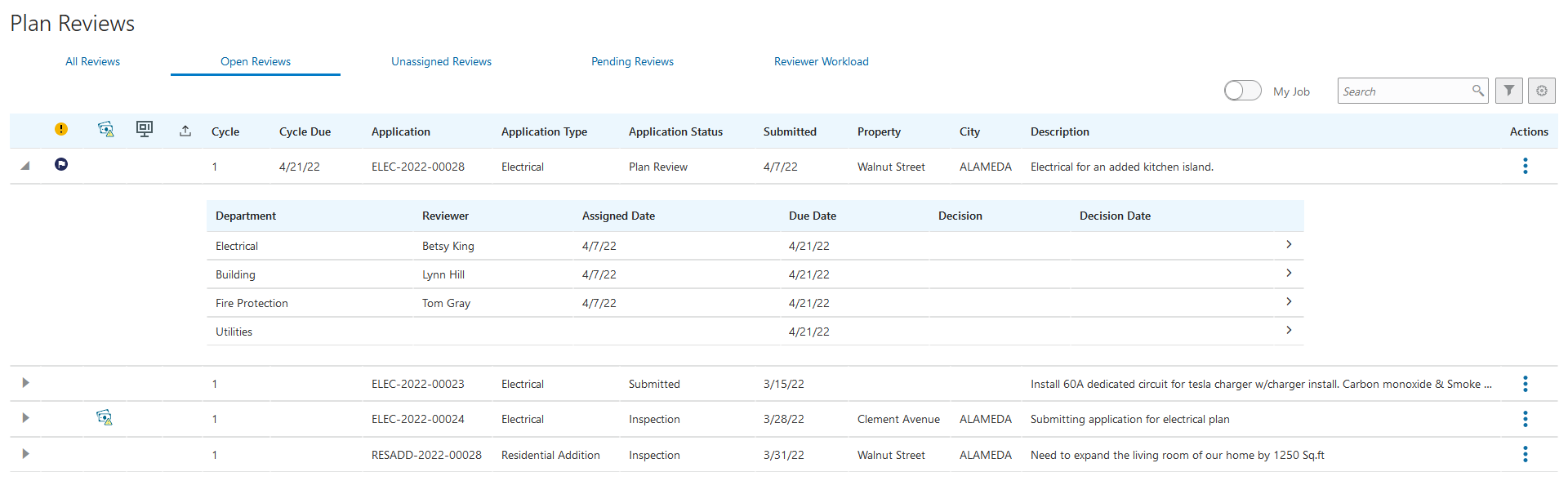Image resolution: width=1568 pixels, height=481 pixels.
Task: Expand the ELEC-2022-00024 row
Action: [x=25, y=418]
